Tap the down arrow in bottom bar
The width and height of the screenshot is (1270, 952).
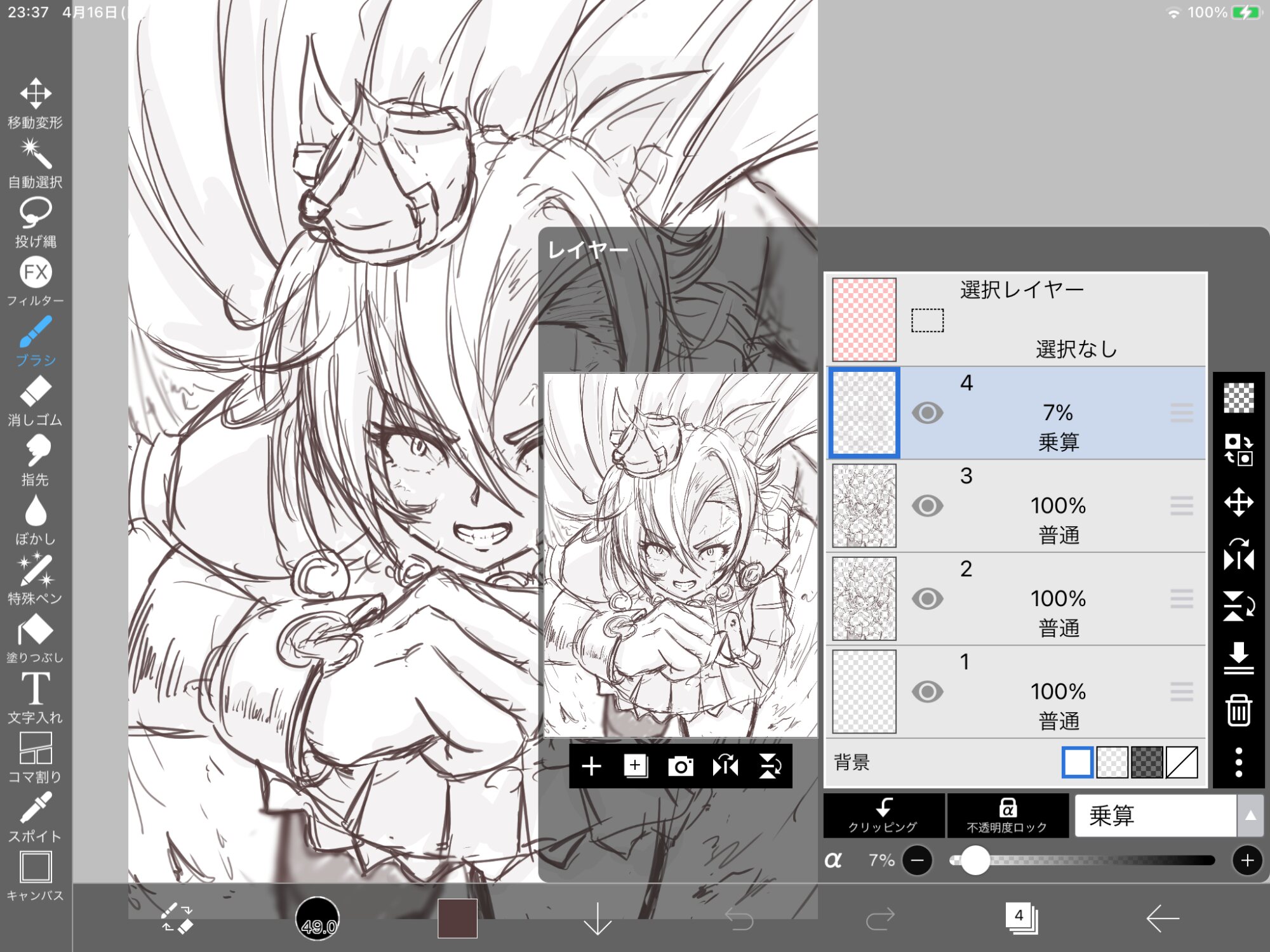pos(598,918)
